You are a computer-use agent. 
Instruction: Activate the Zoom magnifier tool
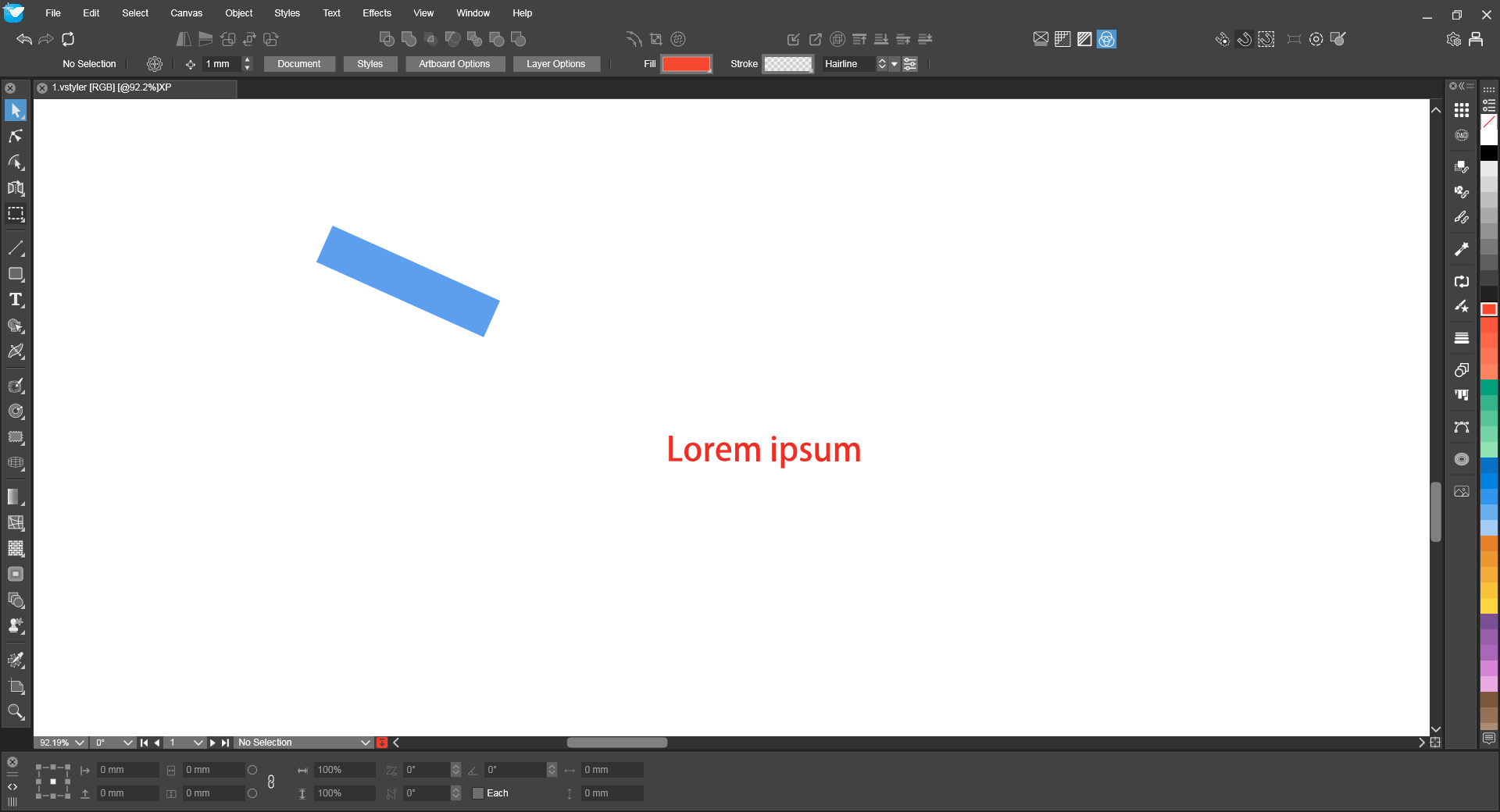pyautogui.click(x=16, y=711)
